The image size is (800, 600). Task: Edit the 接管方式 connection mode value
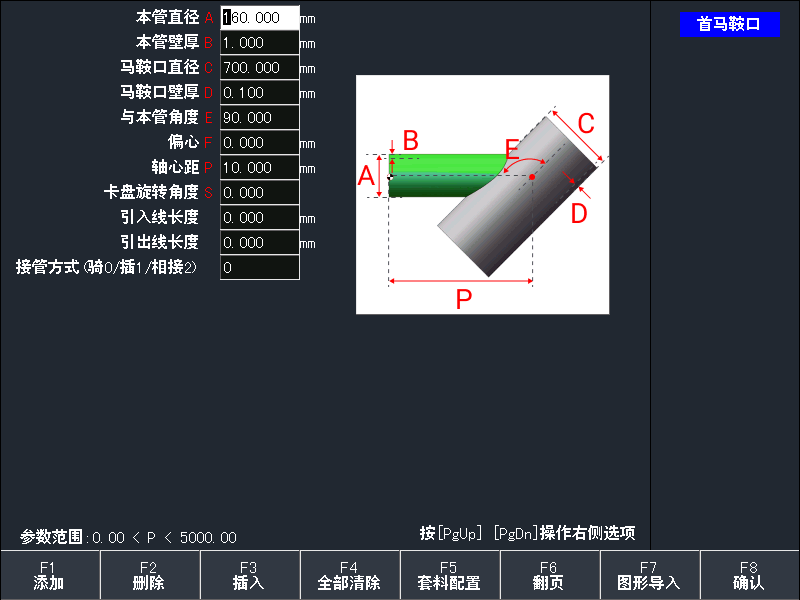coord(258,267)
